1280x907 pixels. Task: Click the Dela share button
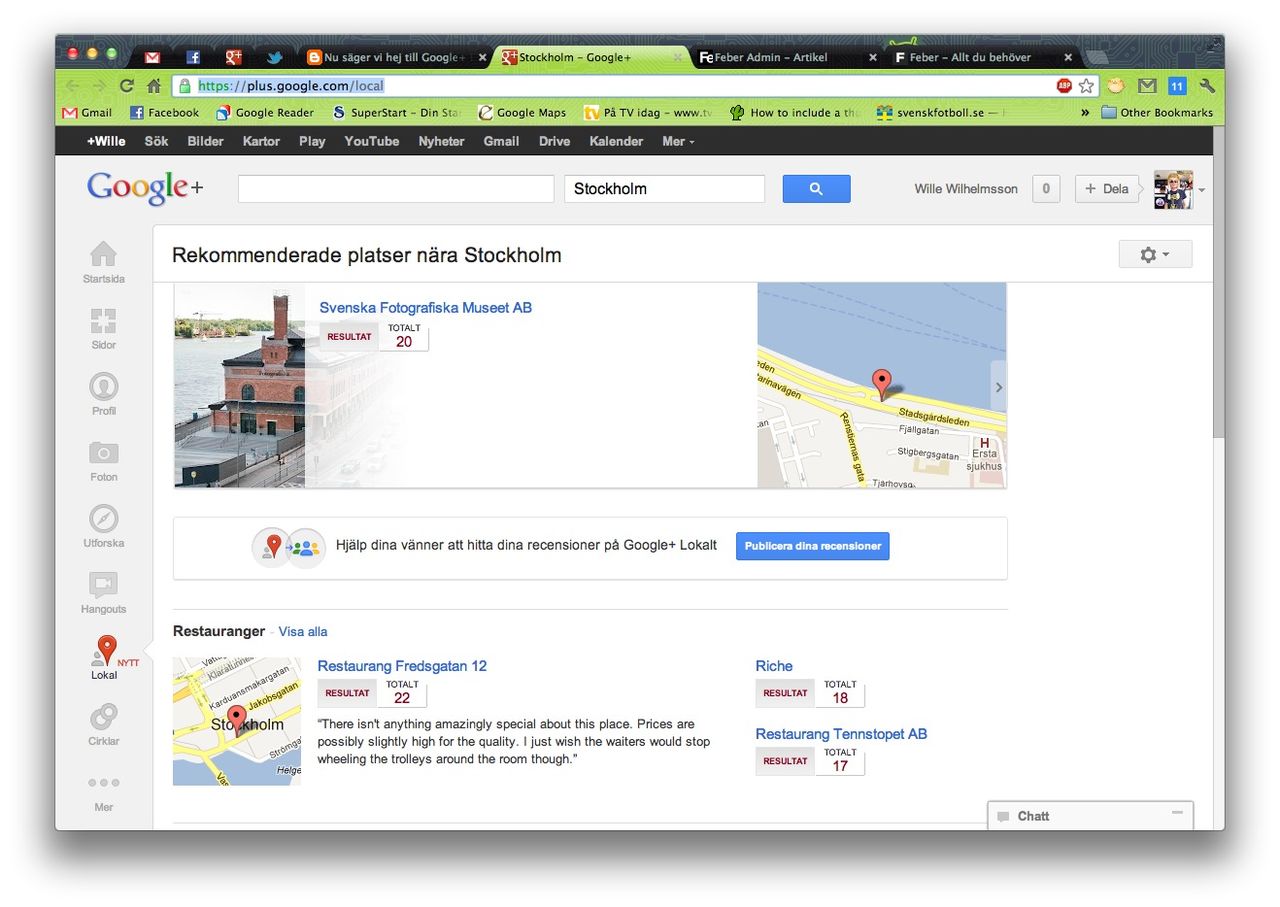(1107, 188)
